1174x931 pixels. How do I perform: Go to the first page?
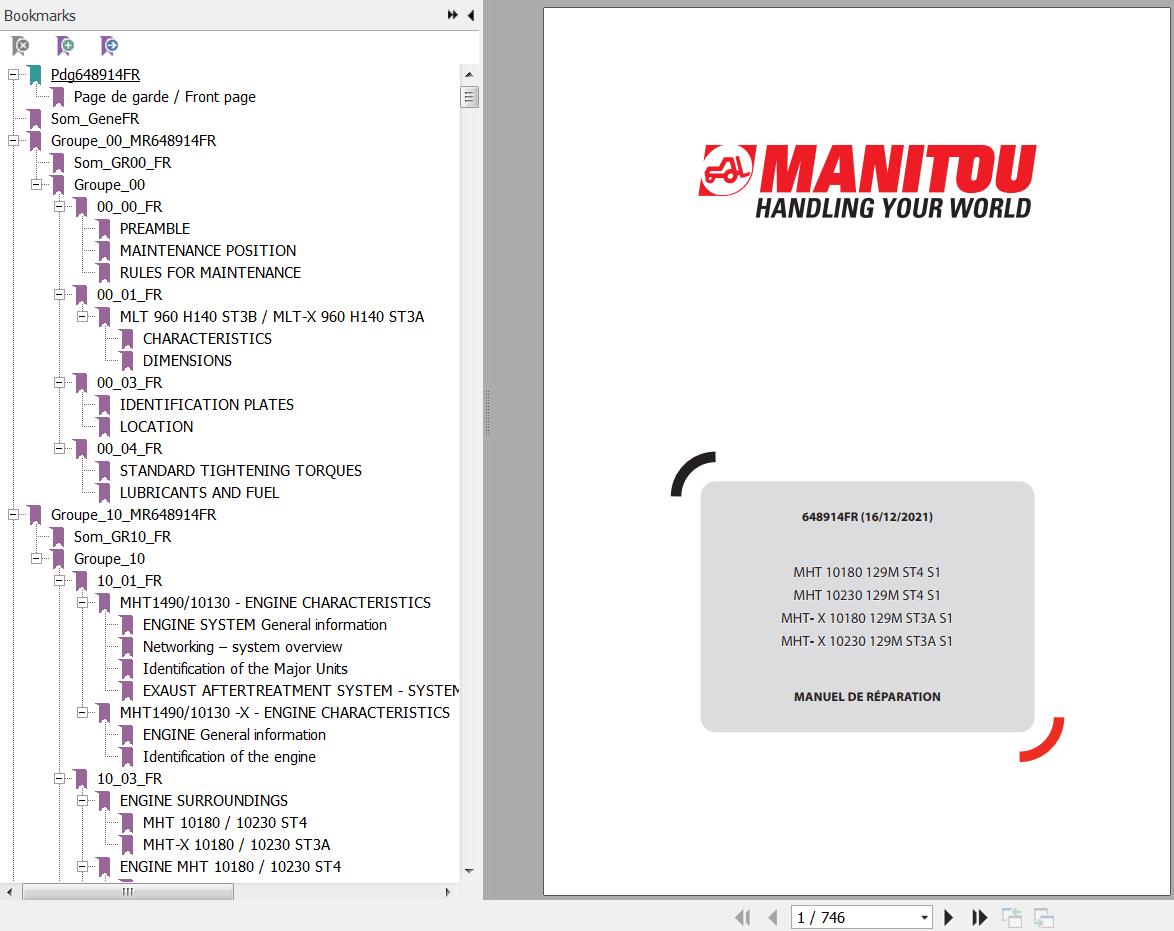tap(743, 918)
